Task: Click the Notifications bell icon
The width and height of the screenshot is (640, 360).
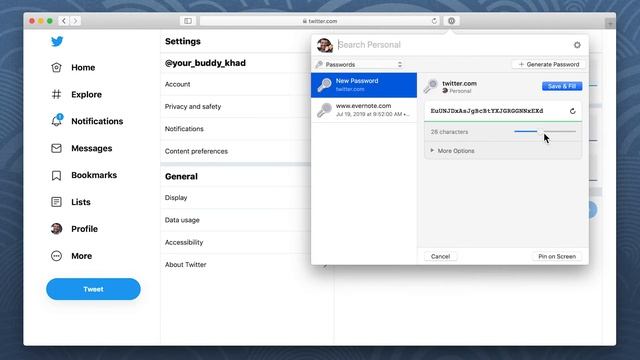Action: pos(56,121)
